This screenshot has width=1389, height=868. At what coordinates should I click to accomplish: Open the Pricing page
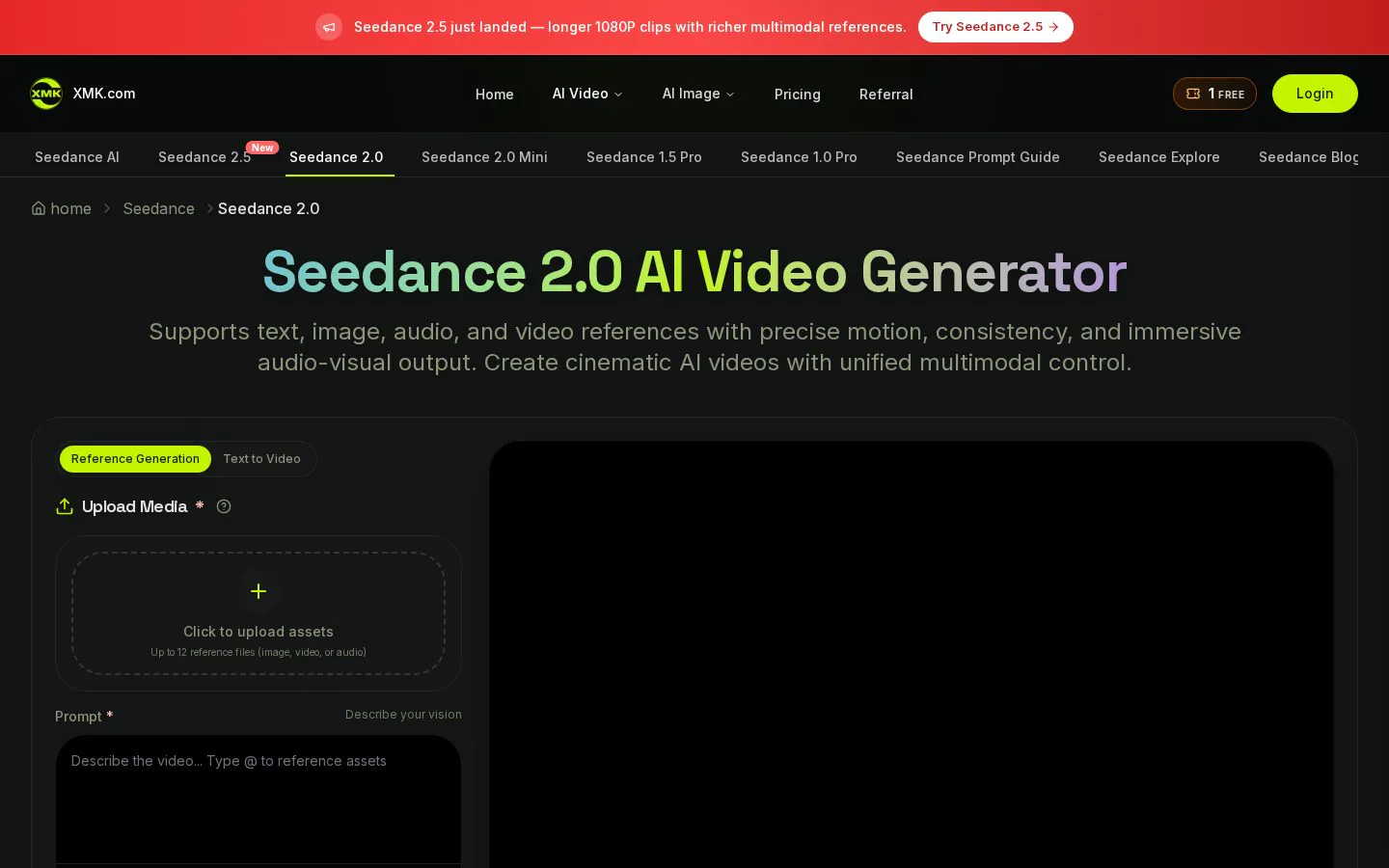798,94
